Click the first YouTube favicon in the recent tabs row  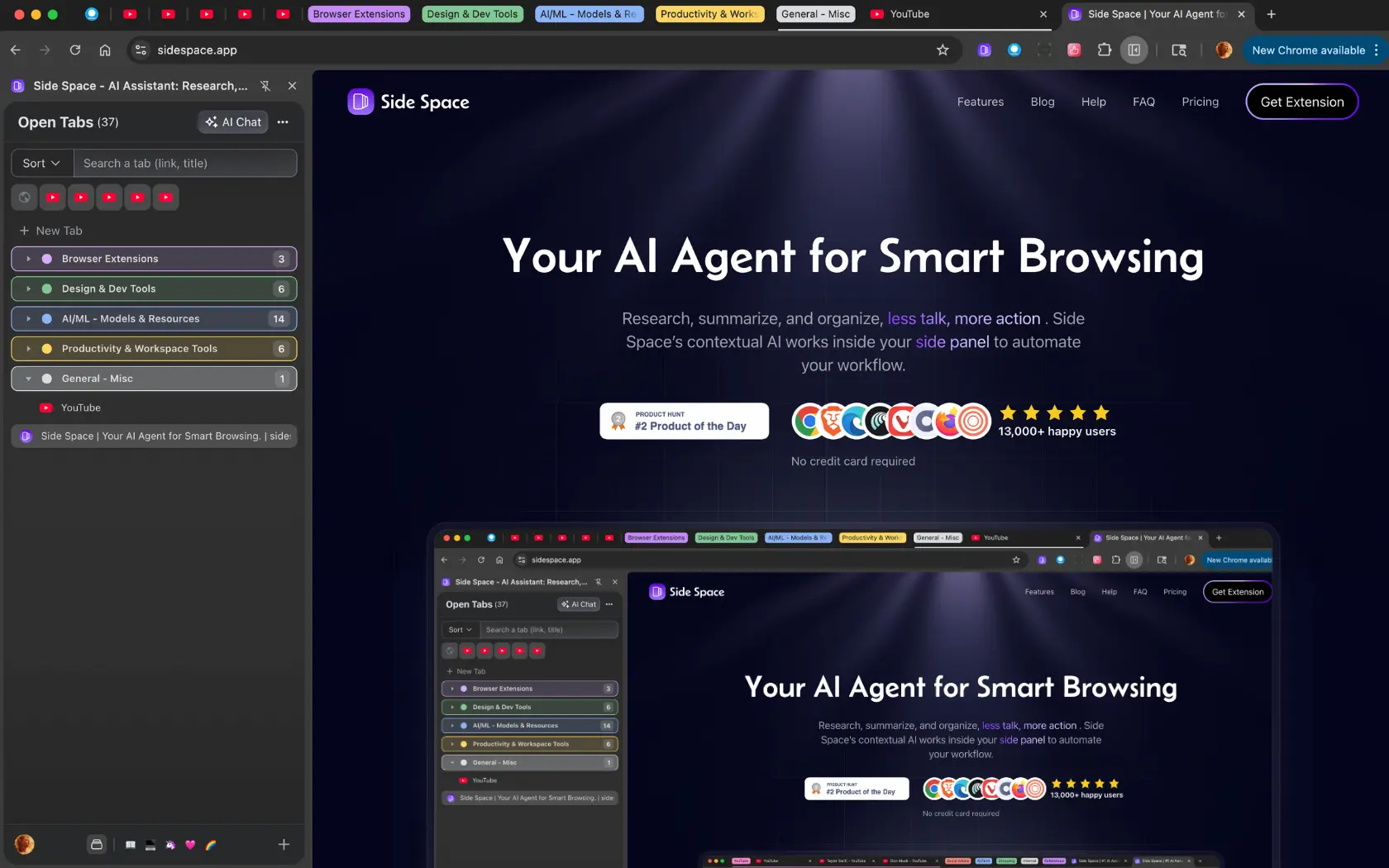(52, 197)
